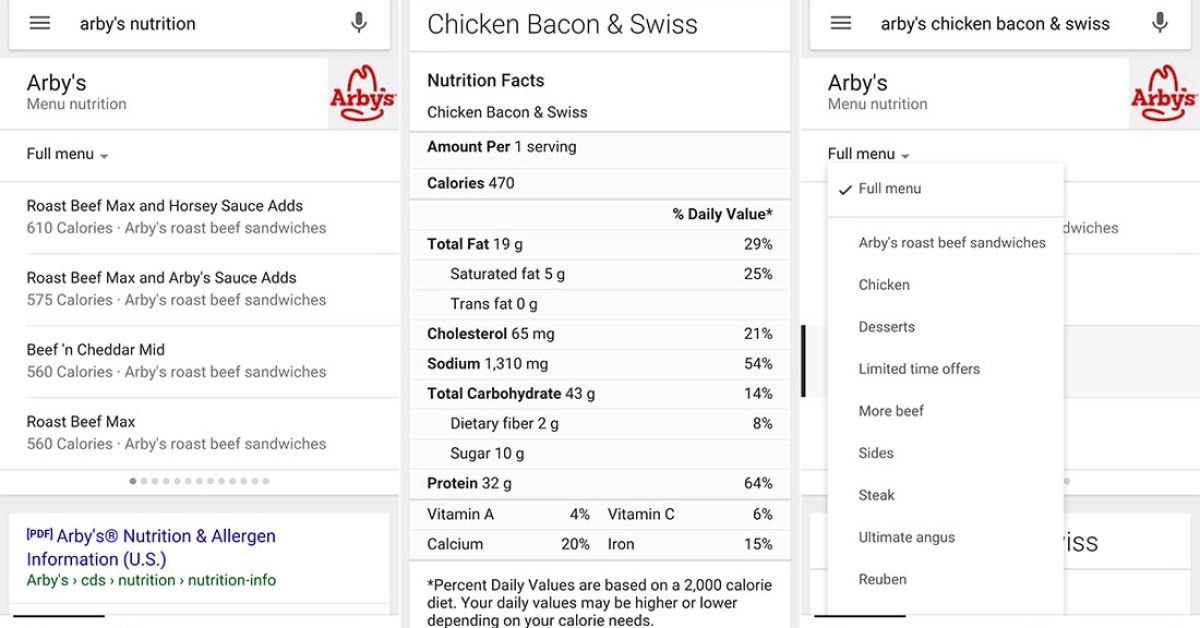Image resolution: width=1200 pixels, height=628 pixels.
Task: Choose "Desserts" category in dropdown
Action: (886, 327)
